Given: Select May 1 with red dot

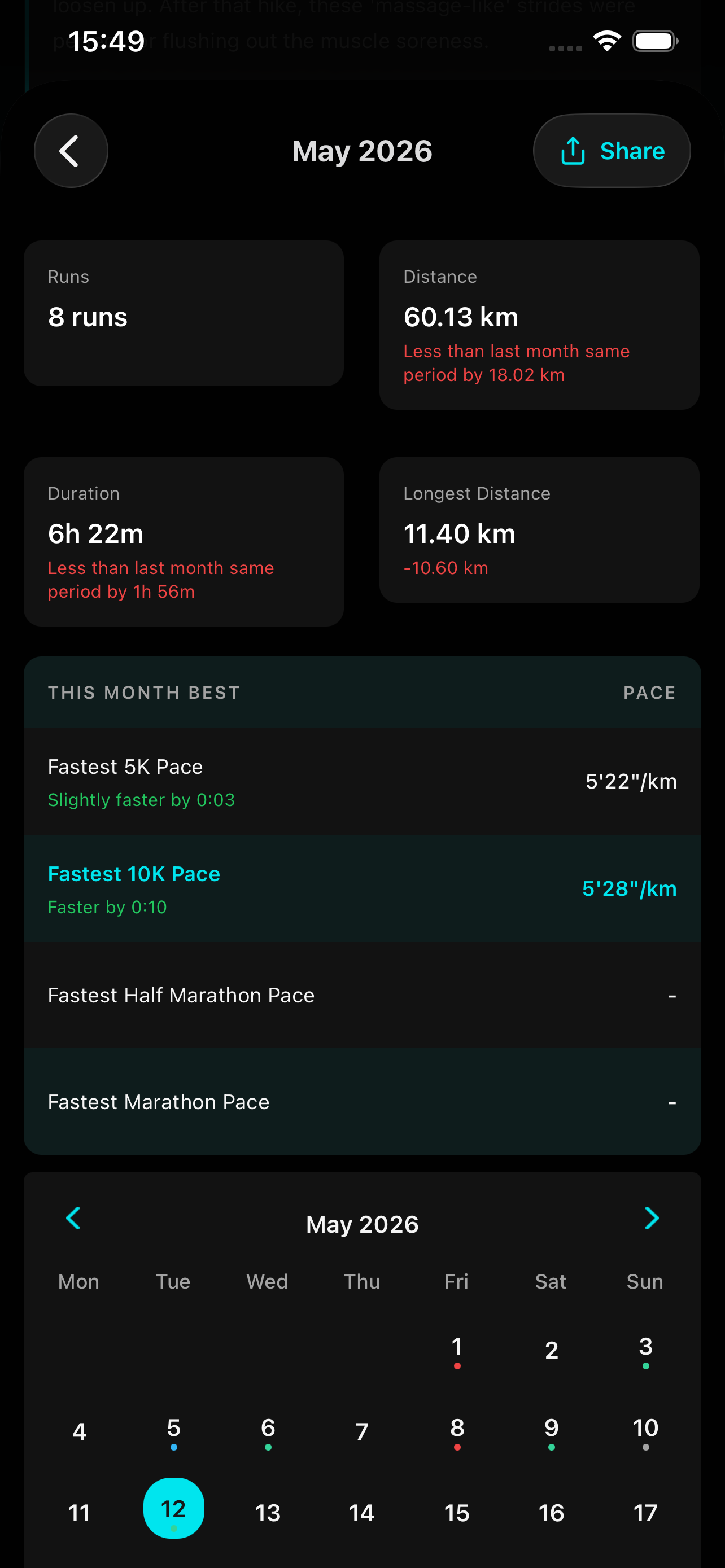Looking at the screenshot, I should coord(457,1350).
